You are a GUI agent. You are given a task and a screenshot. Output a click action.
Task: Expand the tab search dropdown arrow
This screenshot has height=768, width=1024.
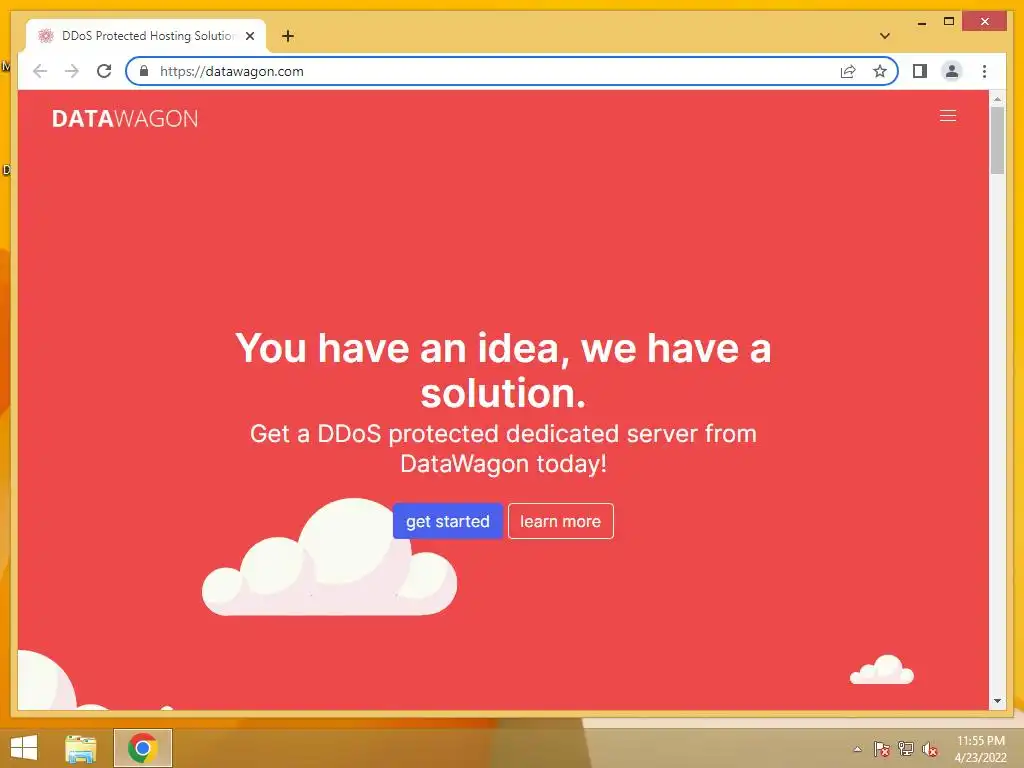point(885,36)
